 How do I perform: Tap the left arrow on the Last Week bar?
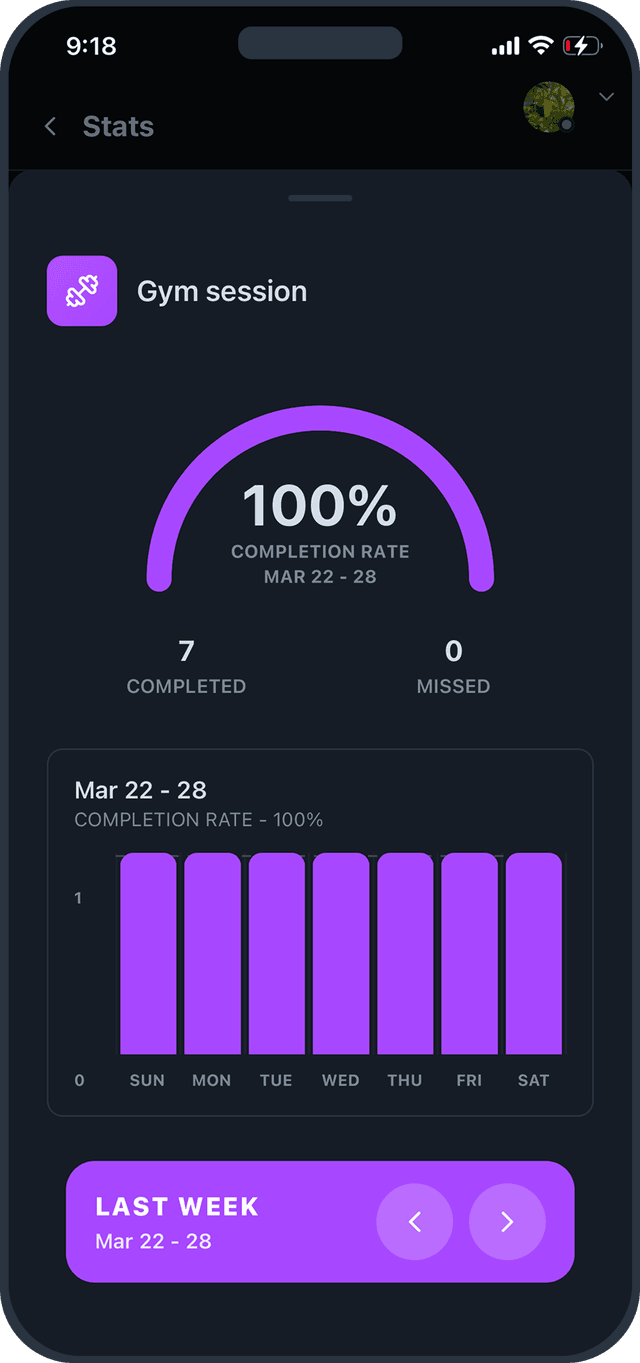pyautogui.click(x=414, y=1221)
